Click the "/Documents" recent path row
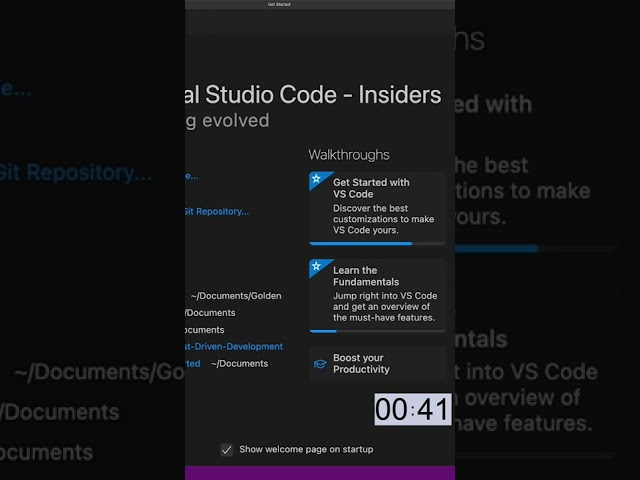Viewport: 640px width, 480px height. (x=210, y=313)
